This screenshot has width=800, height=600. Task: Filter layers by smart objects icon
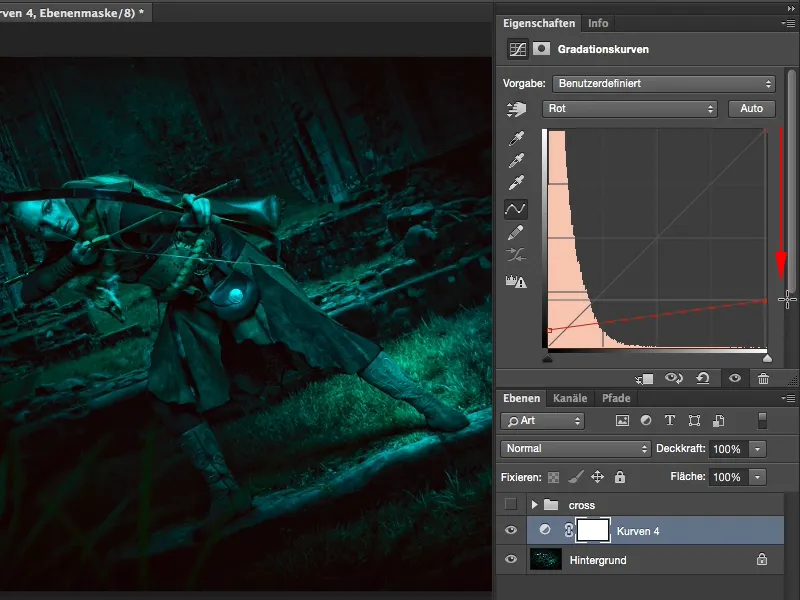click(718, 420)
